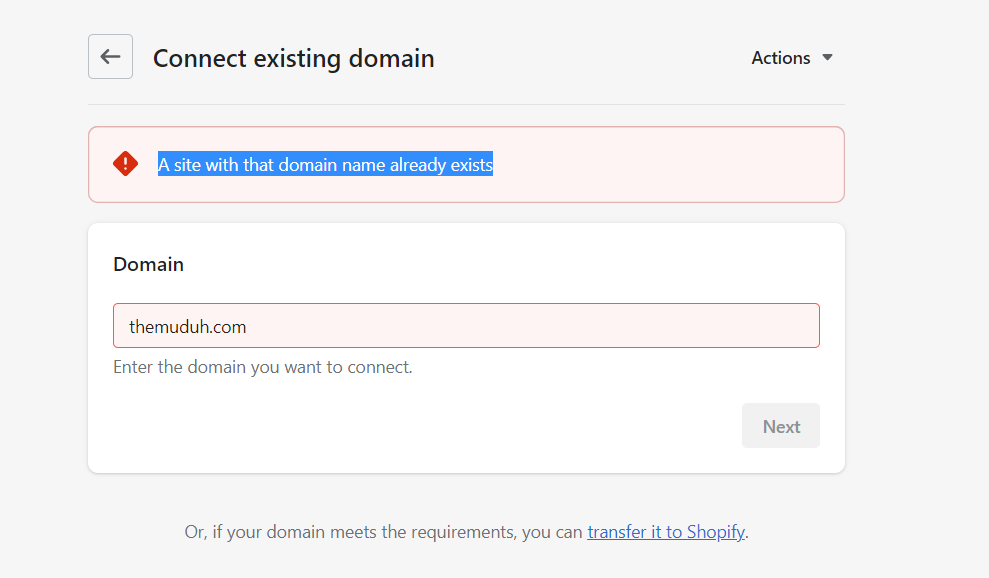This screenshot has height=578, width=989.
Task: Click the 'Enter the domain' helper text
Action: [x=262, y=367]
